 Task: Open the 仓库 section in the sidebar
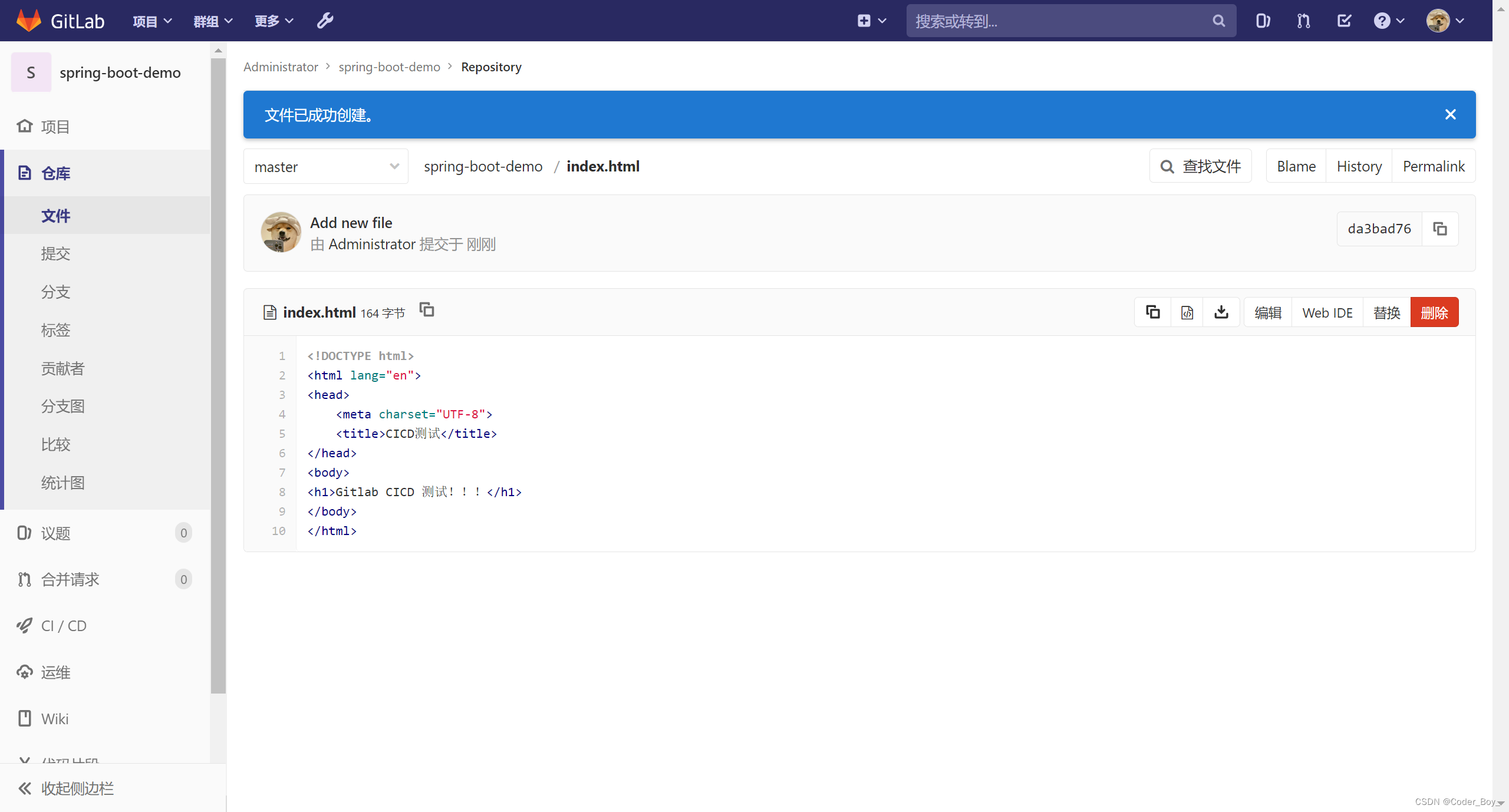106,173
